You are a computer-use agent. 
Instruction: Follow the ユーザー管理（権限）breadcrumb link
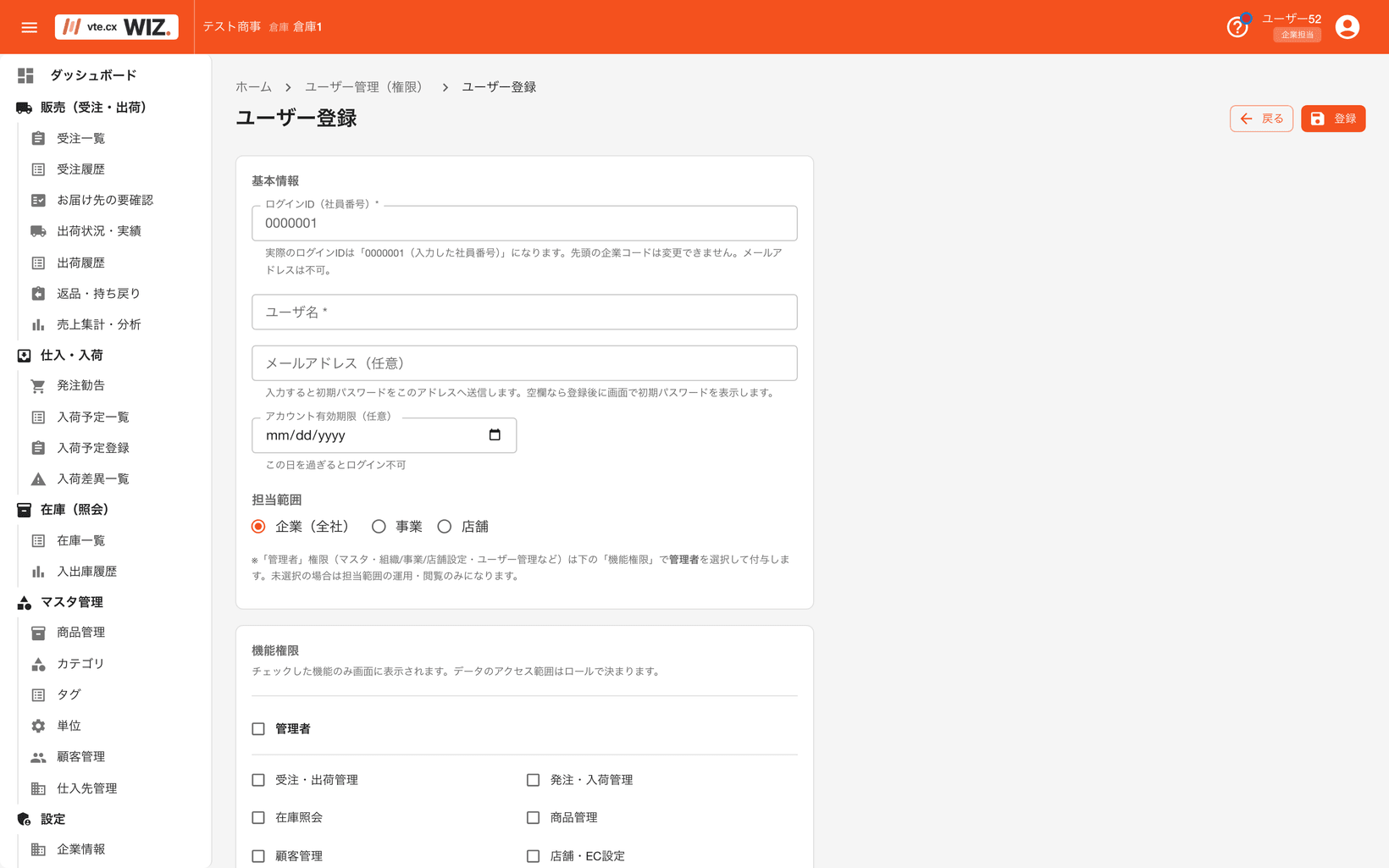[x=366, y=87]
